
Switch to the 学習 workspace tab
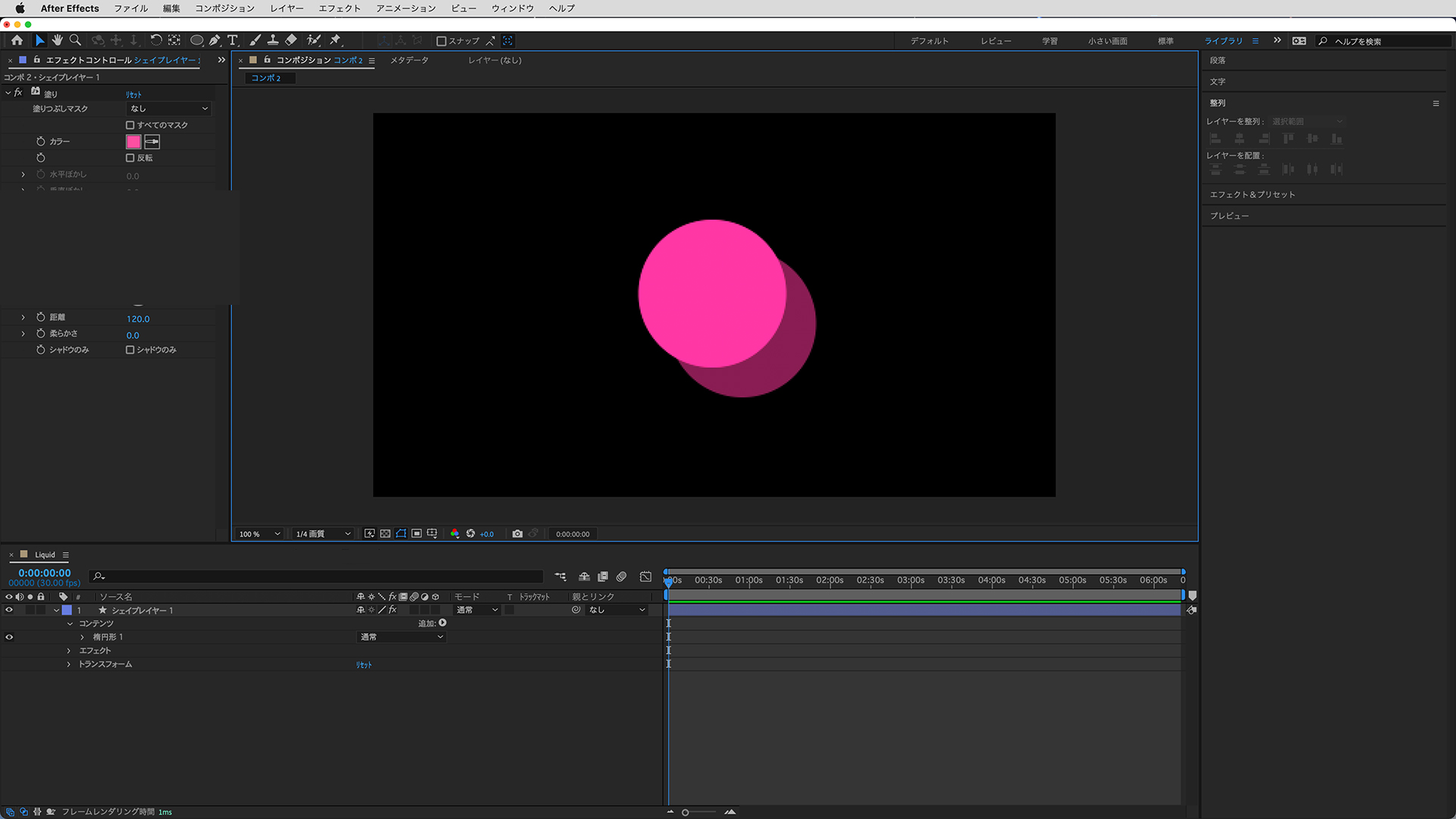pos(1050,41)
